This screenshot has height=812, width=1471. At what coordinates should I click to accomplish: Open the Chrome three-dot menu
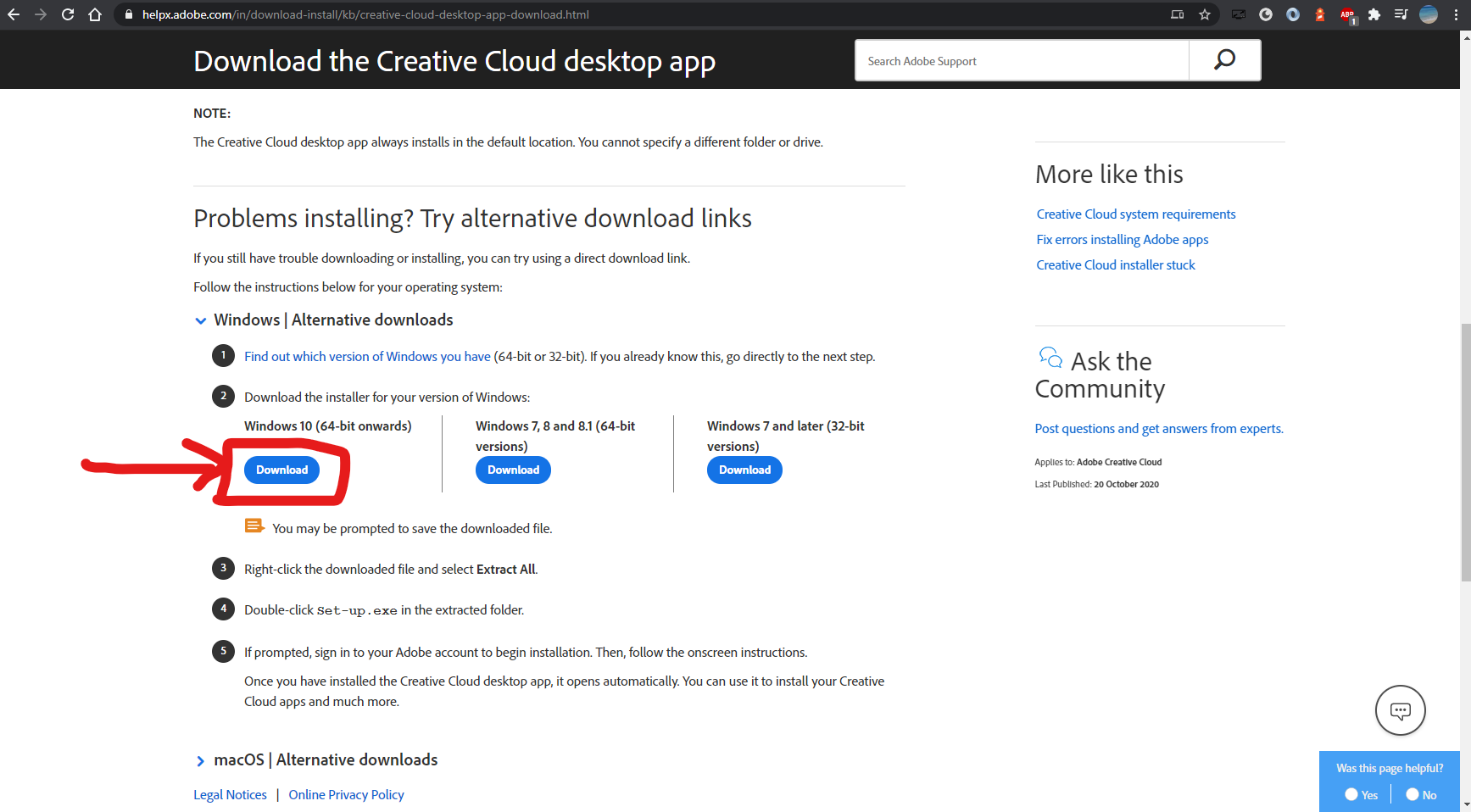coord(1457,14)
